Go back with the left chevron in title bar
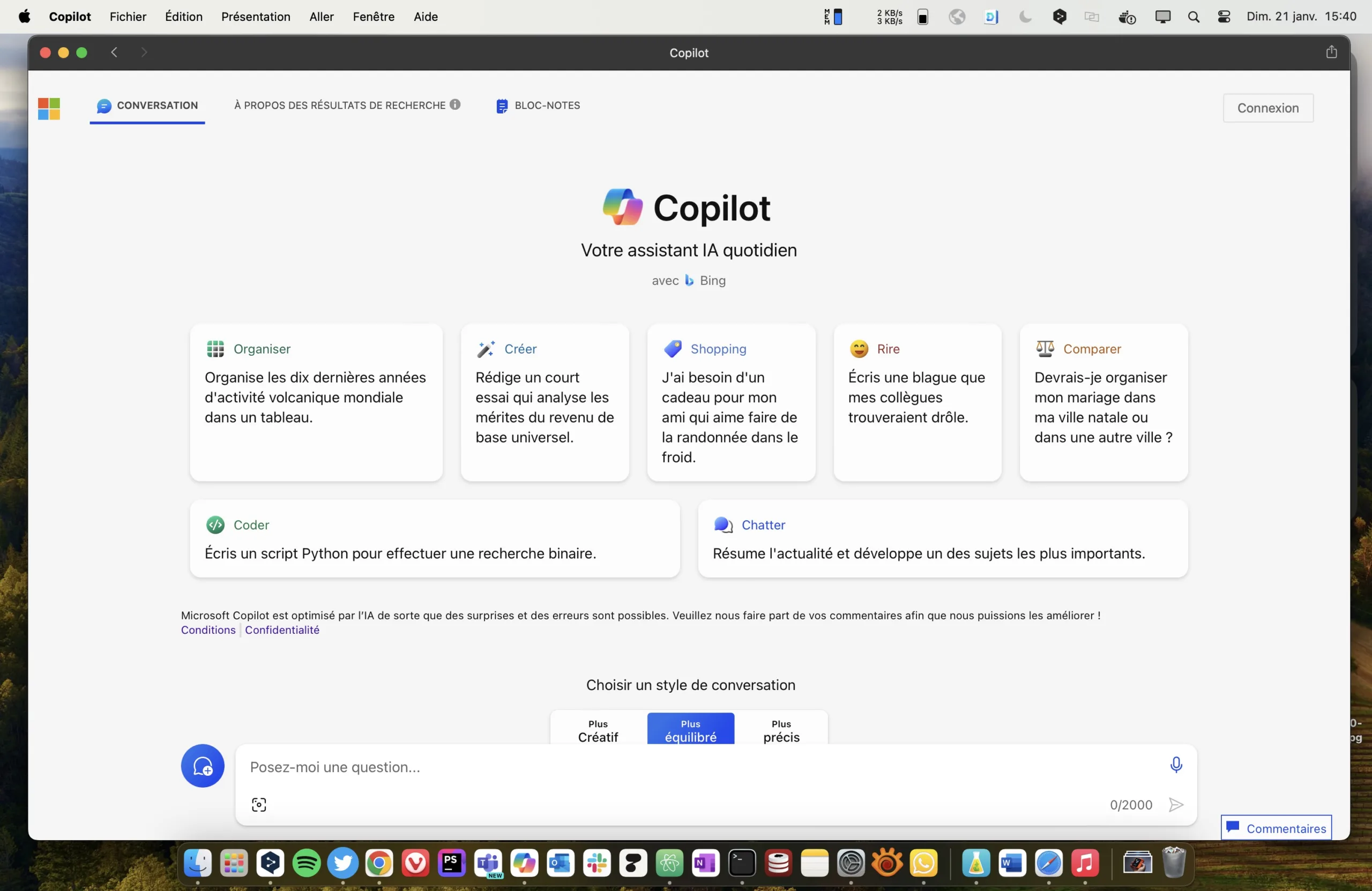This screenshot has height=891, width=1372. pos(114,53)
